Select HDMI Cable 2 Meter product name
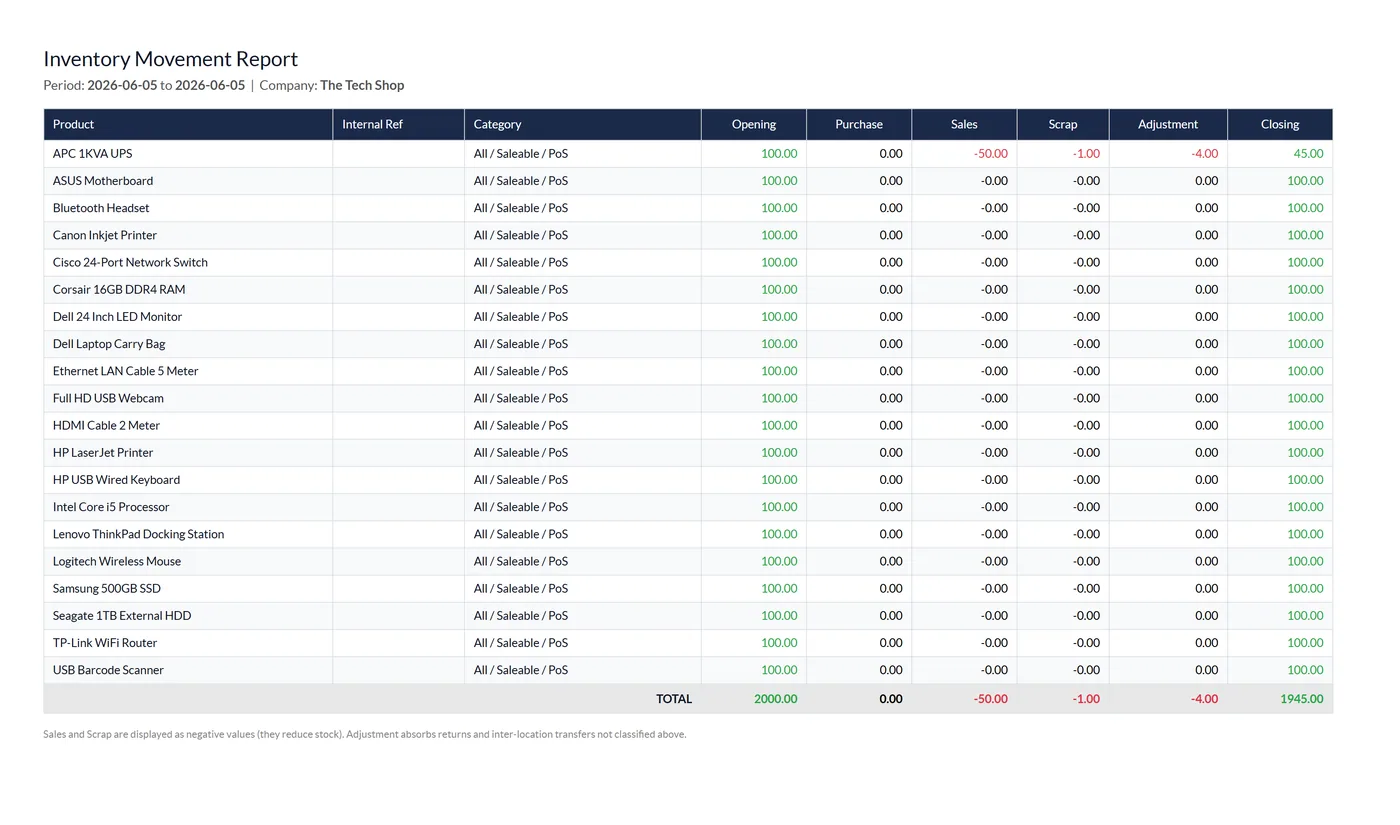The height and width of the screenshot is (825, 1400). coord(106,425)
